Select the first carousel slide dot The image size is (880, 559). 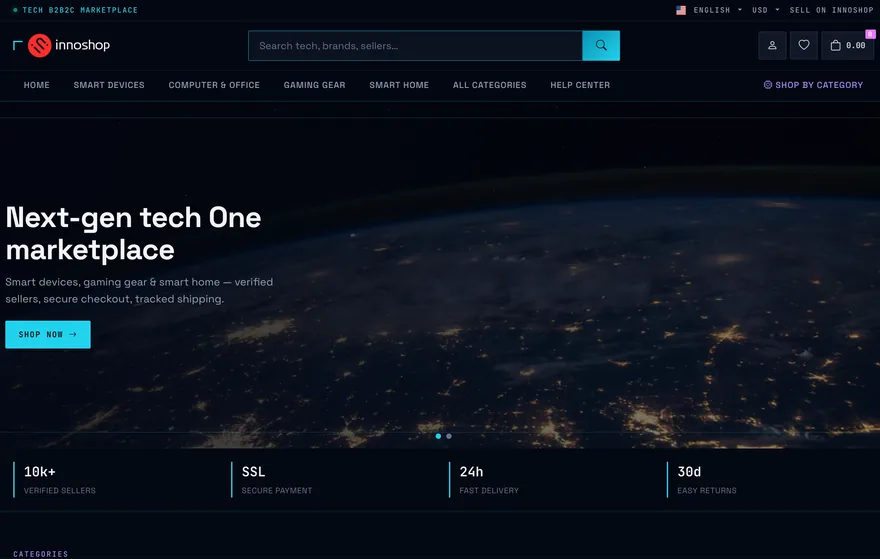coord(438,436)
